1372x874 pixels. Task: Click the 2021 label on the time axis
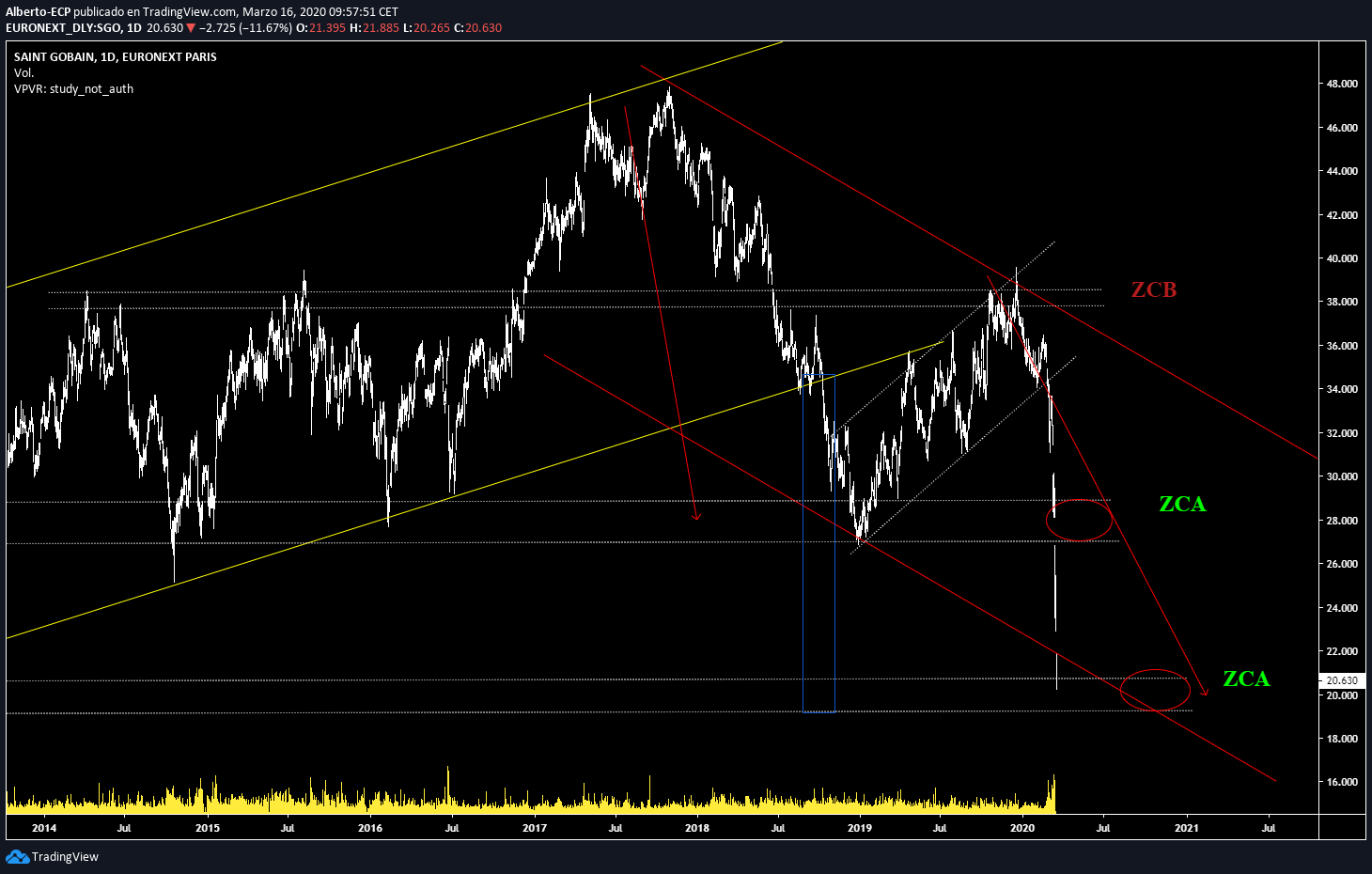click(1187, 828)
